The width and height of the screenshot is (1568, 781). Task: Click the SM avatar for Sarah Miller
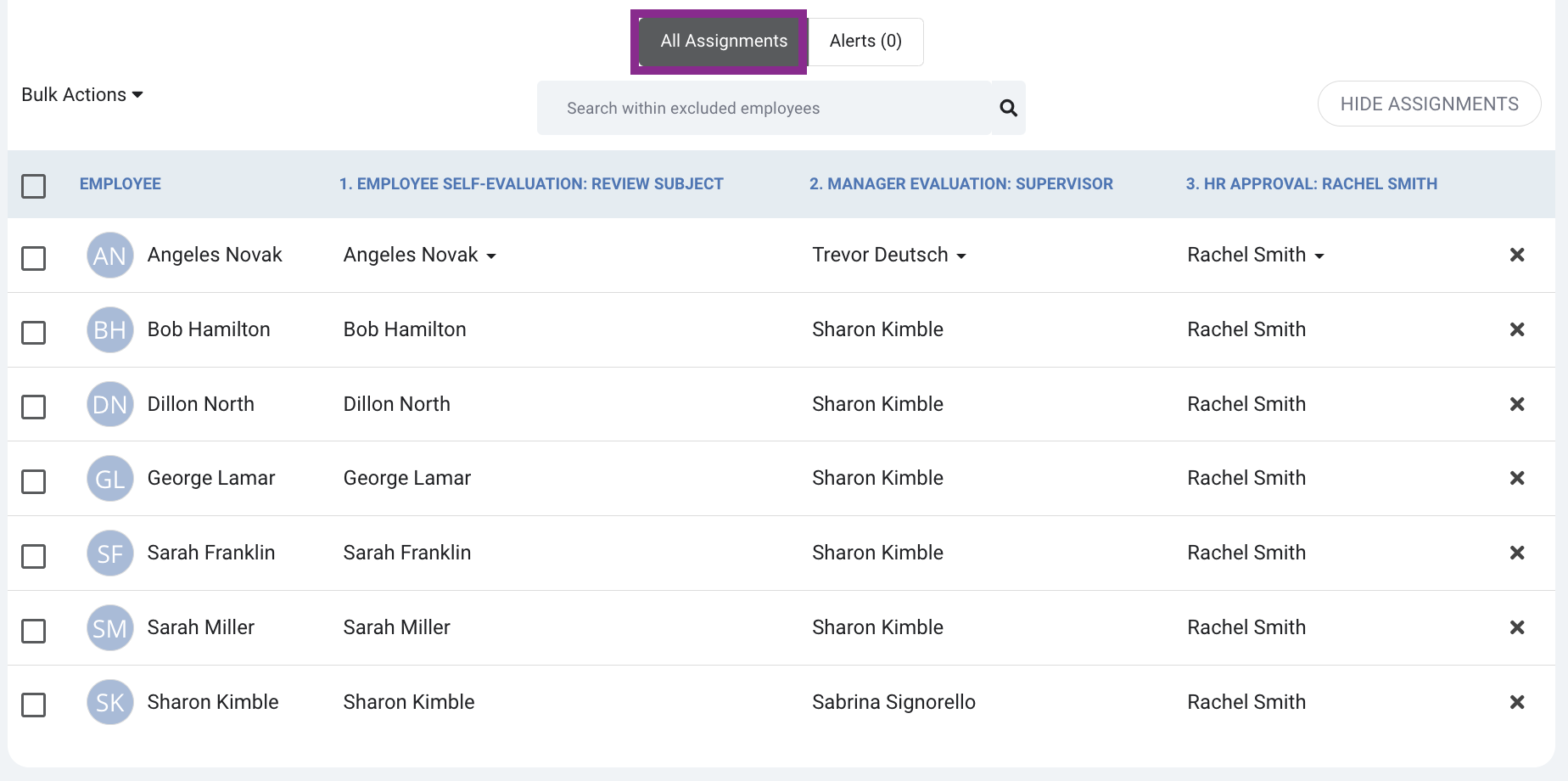(x=110, y=628)
